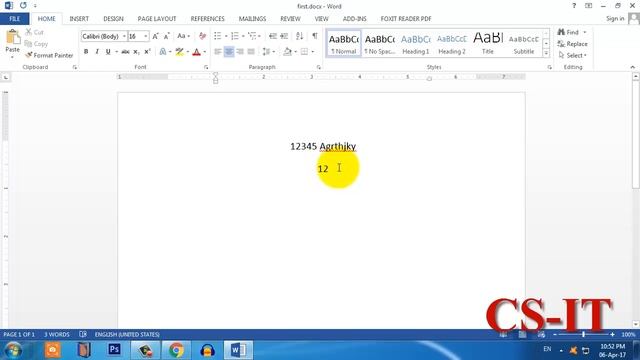
Task: Sort the selected text alphabetically
Action: click(x=299, y=36)
